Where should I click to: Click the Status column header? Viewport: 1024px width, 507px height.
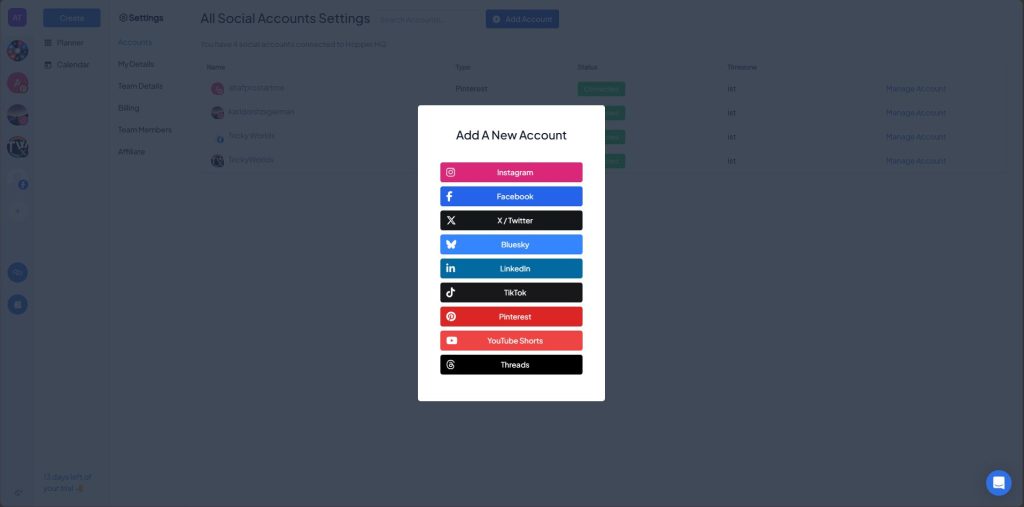(587, 67)
